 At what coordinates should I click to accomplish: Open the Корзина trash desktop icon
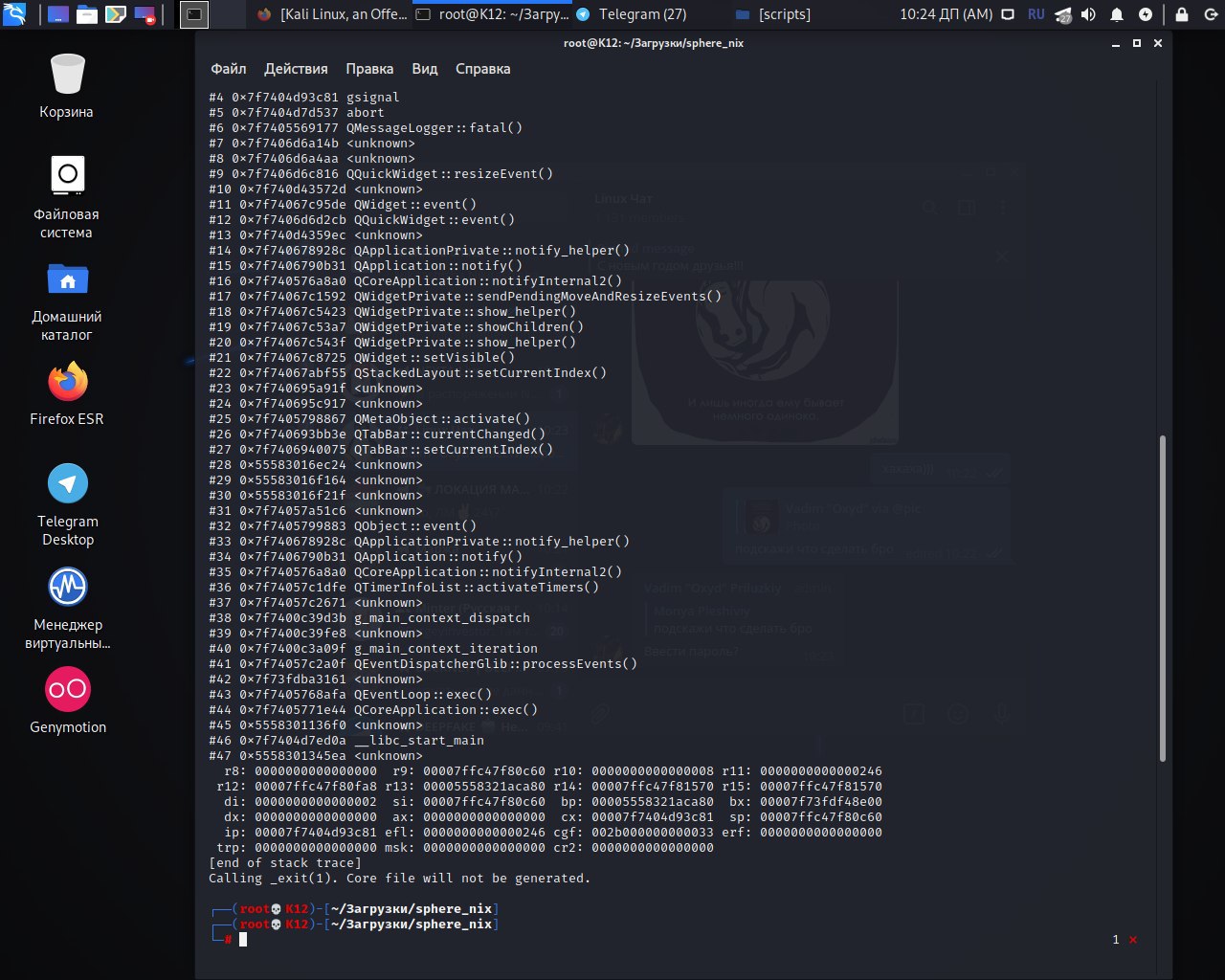click(x=67, y=86)
